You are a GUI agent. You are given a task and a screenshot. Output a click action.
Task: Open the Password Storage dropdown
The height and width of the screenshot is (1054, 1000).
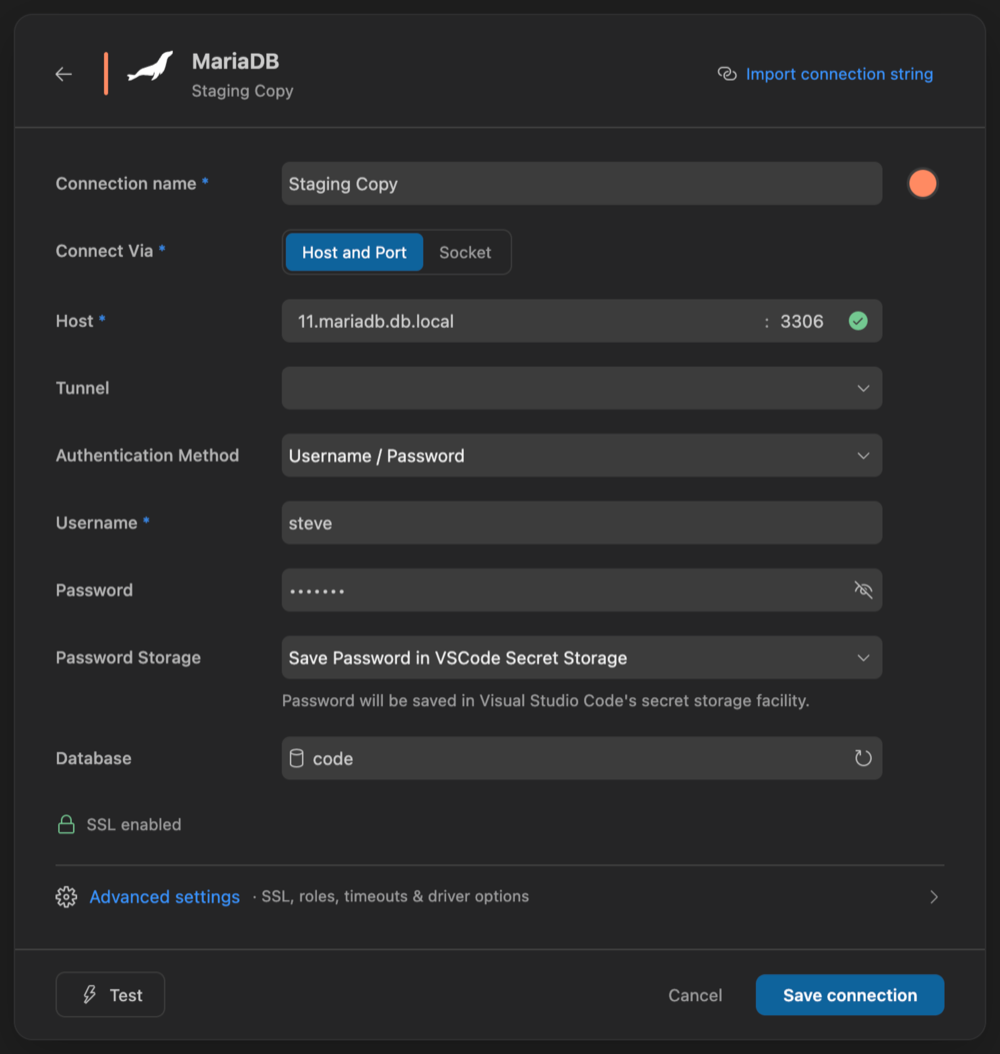pos(582,657)
